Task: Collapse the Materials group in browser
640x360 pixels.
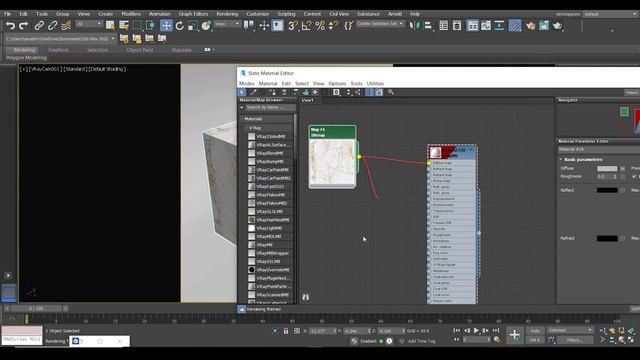Action: 242,119
